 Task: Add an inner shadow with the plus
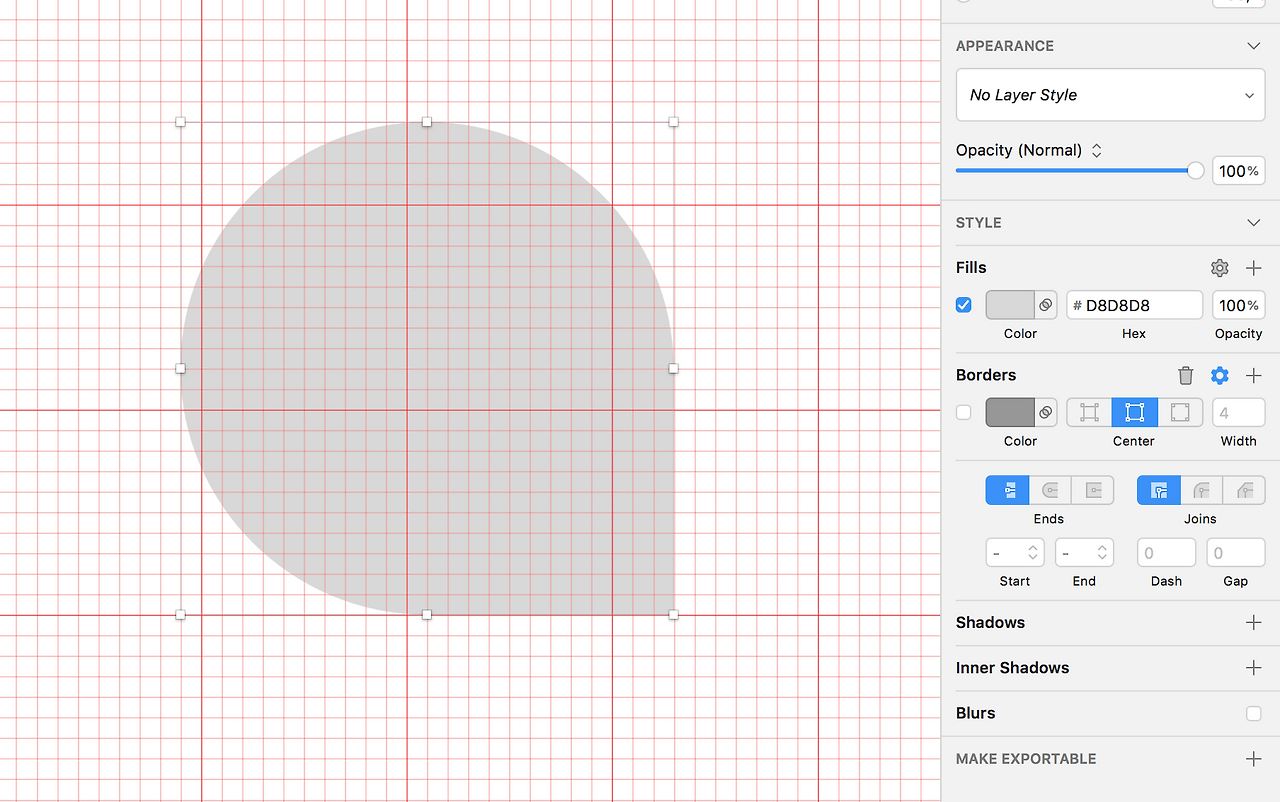coord(1253,667)
